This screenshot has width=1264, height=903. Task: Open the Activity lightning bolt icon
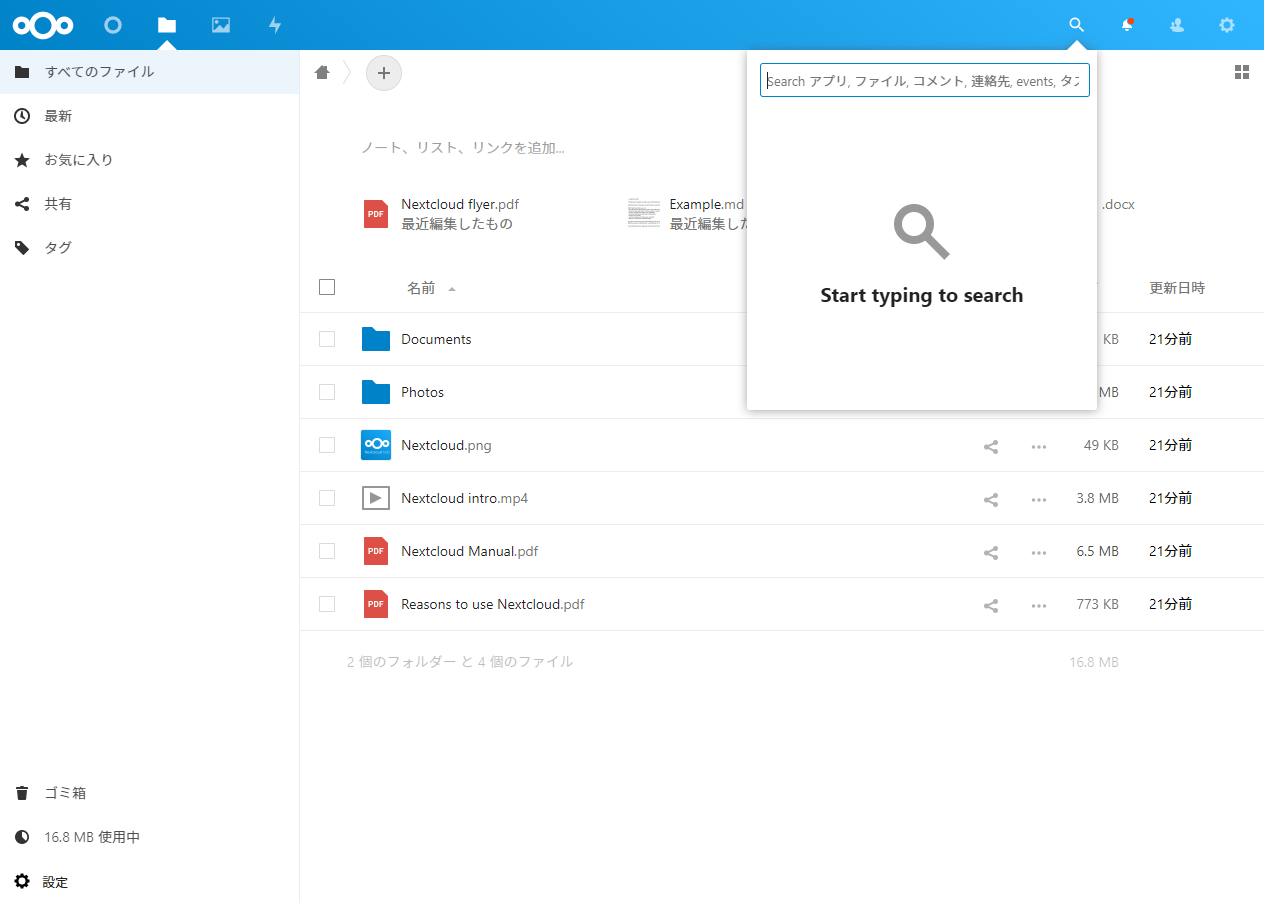click(x=275, y=25)
